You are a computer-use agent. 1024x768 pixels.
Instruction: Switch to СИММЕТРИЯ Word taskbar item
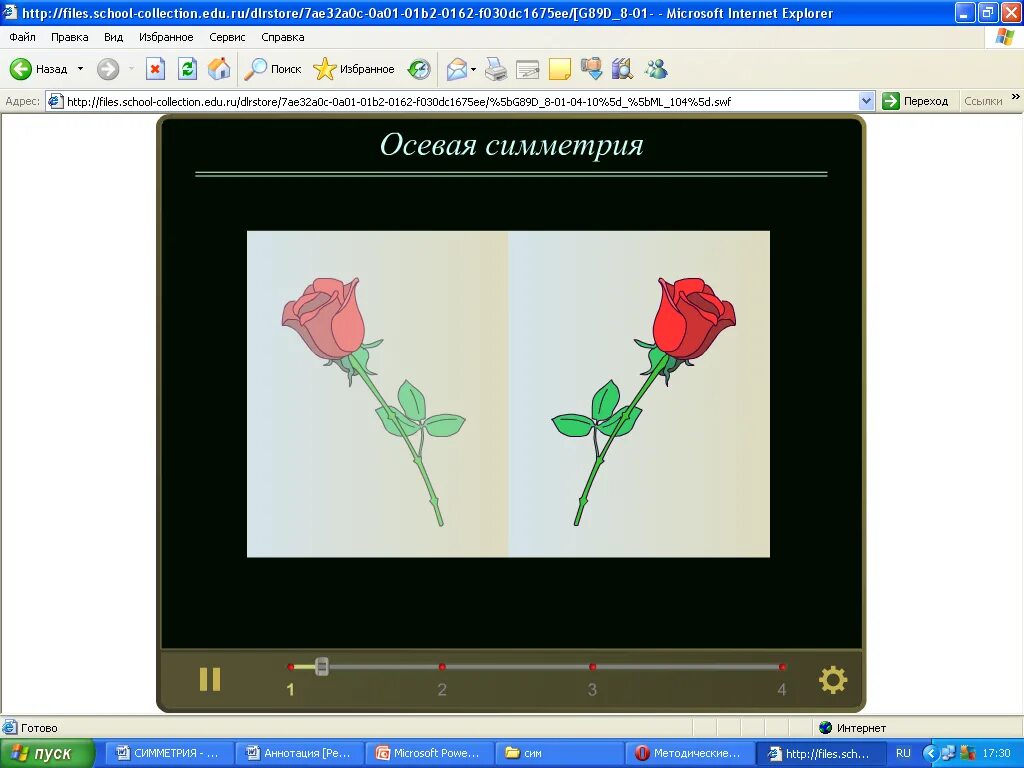167,754
